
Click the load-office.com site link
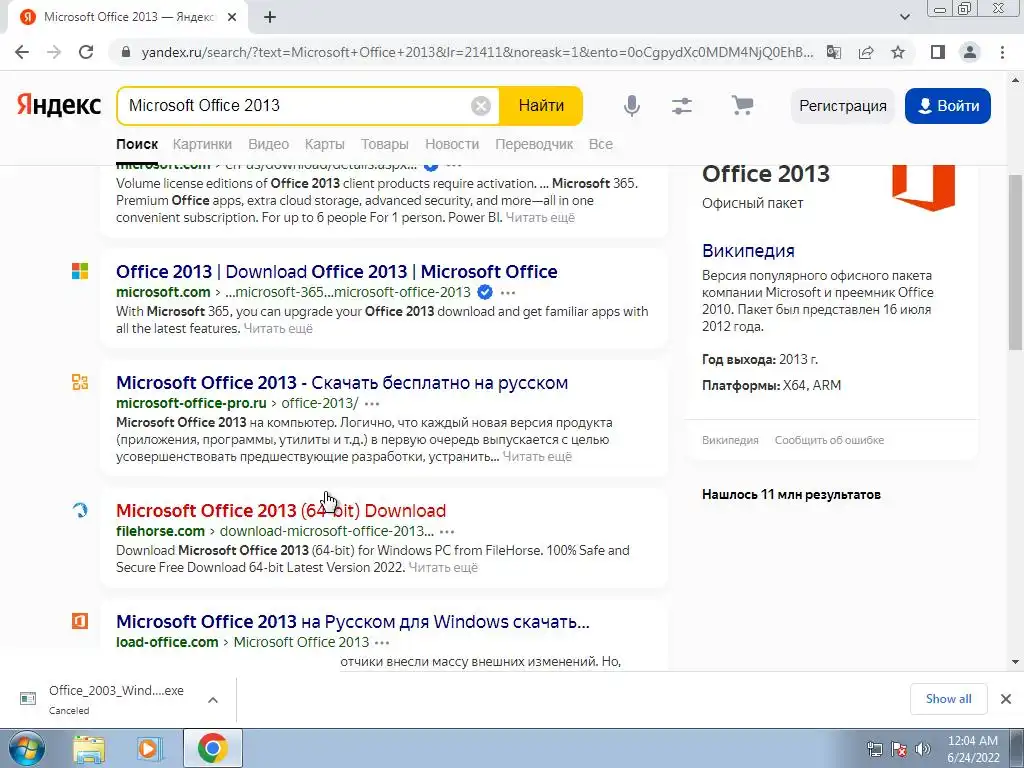pos(167,642)
